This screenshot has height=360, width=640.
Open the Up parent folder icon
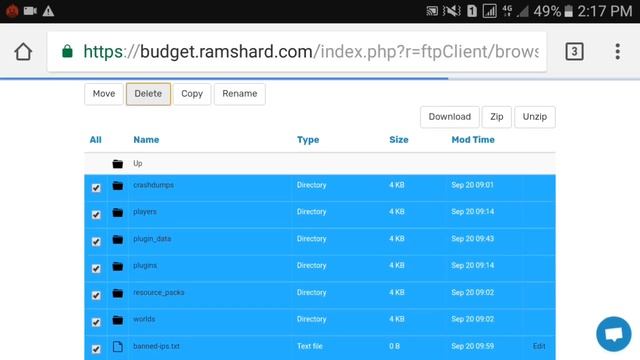point(118,164)
